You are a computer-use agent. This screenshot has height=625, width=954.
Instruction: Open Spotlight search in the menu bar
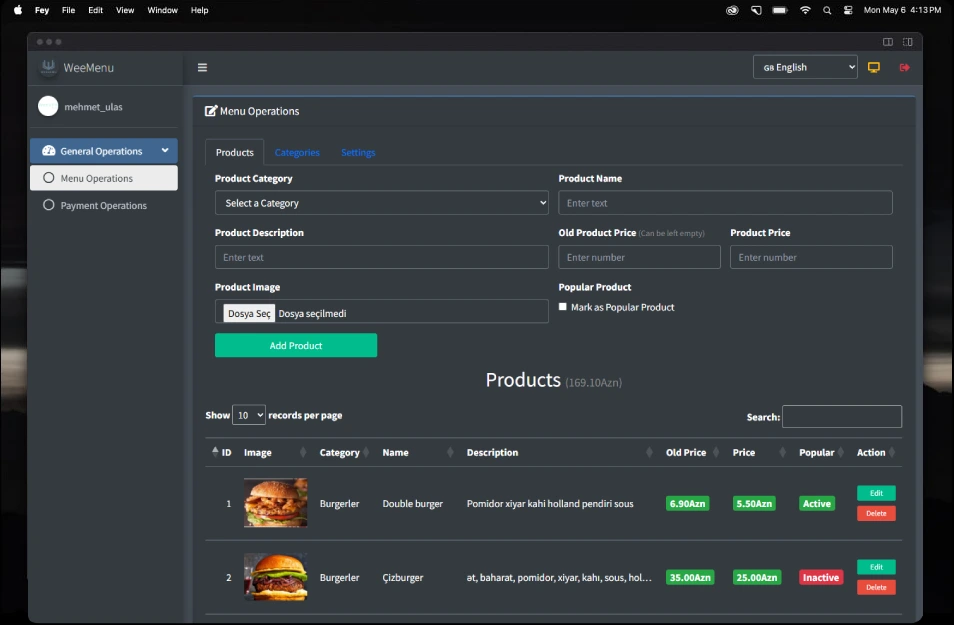coord(827,10)
